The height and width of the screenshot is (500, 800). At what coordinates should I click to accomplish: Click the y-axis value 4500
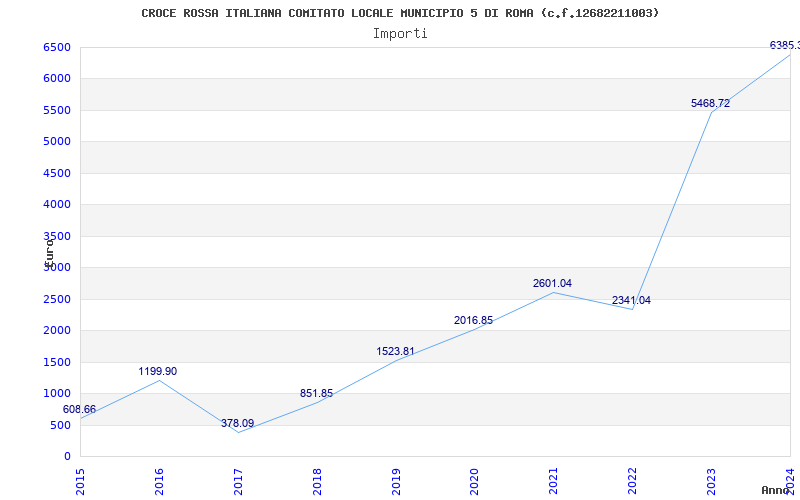click(x=57, y=173)
